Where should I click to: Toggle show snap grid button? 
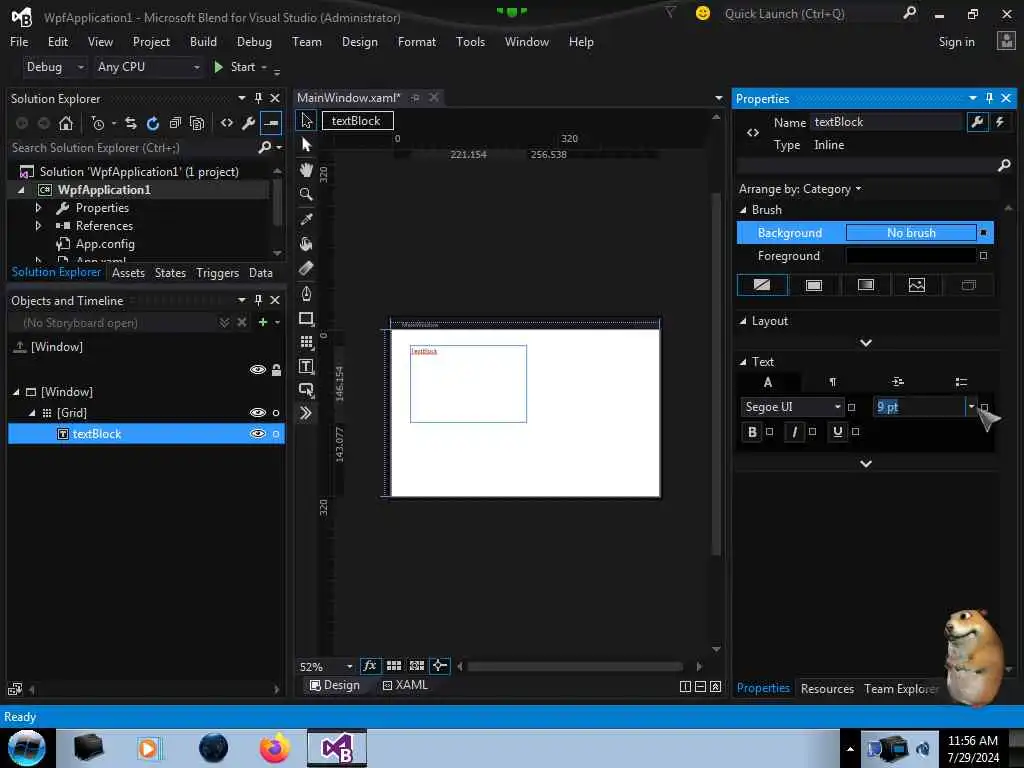coord(394,666)
